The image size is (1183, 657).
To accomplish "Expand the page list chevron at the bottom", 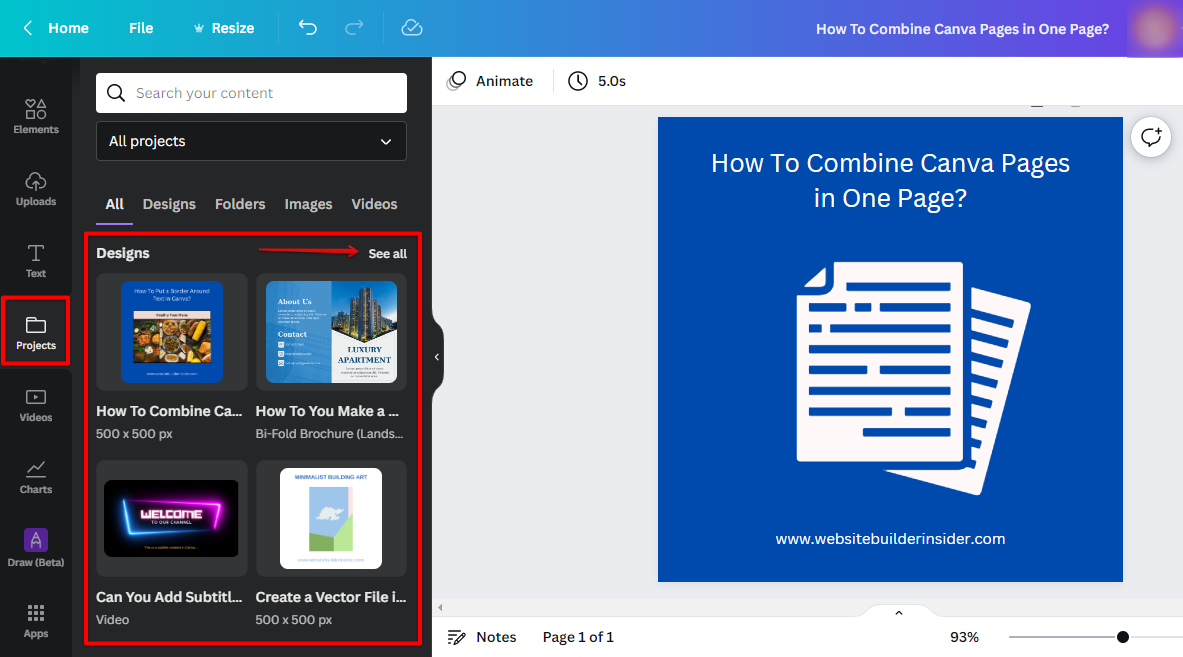I will point(898,613).
